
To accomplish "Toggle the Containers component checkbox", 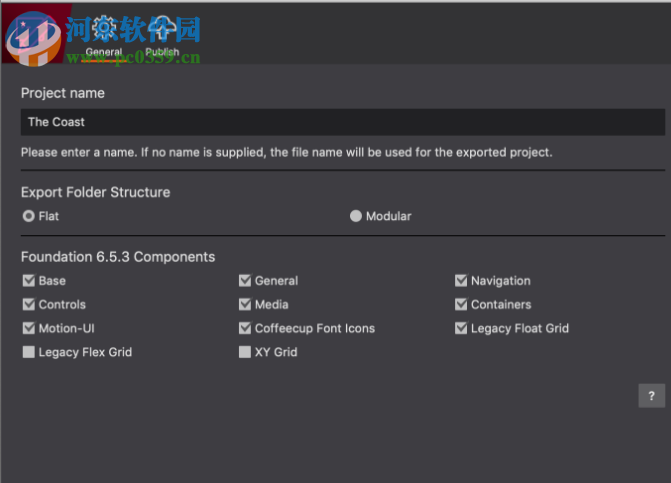I will pos(461,304).
